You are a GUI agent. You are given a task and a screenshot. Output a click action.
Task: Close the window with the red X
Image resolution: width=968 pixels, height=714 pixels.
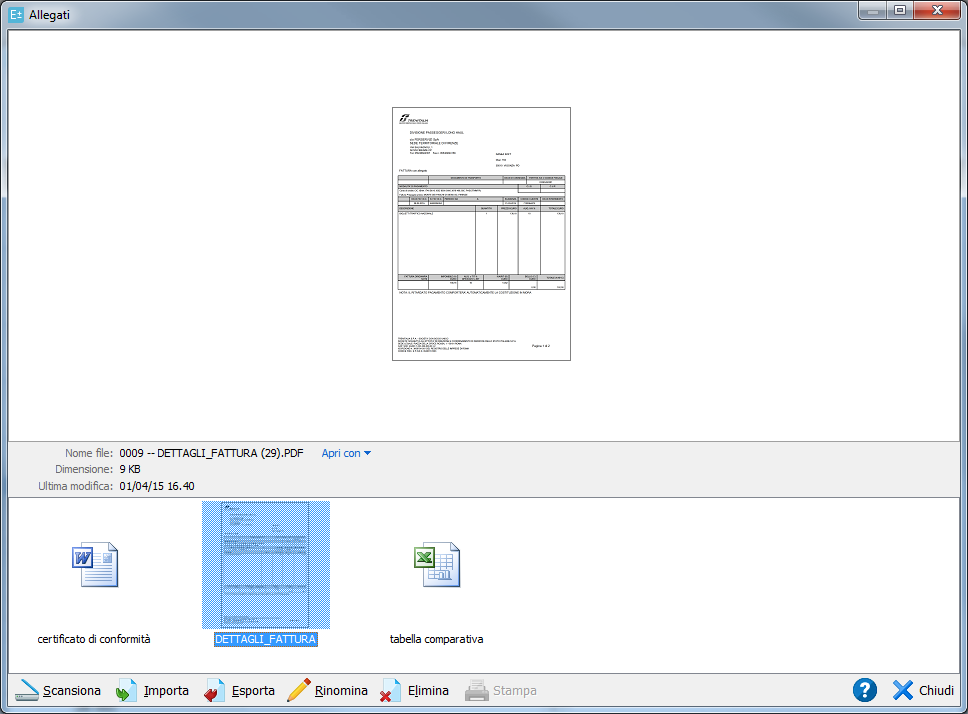pos(937,10)
